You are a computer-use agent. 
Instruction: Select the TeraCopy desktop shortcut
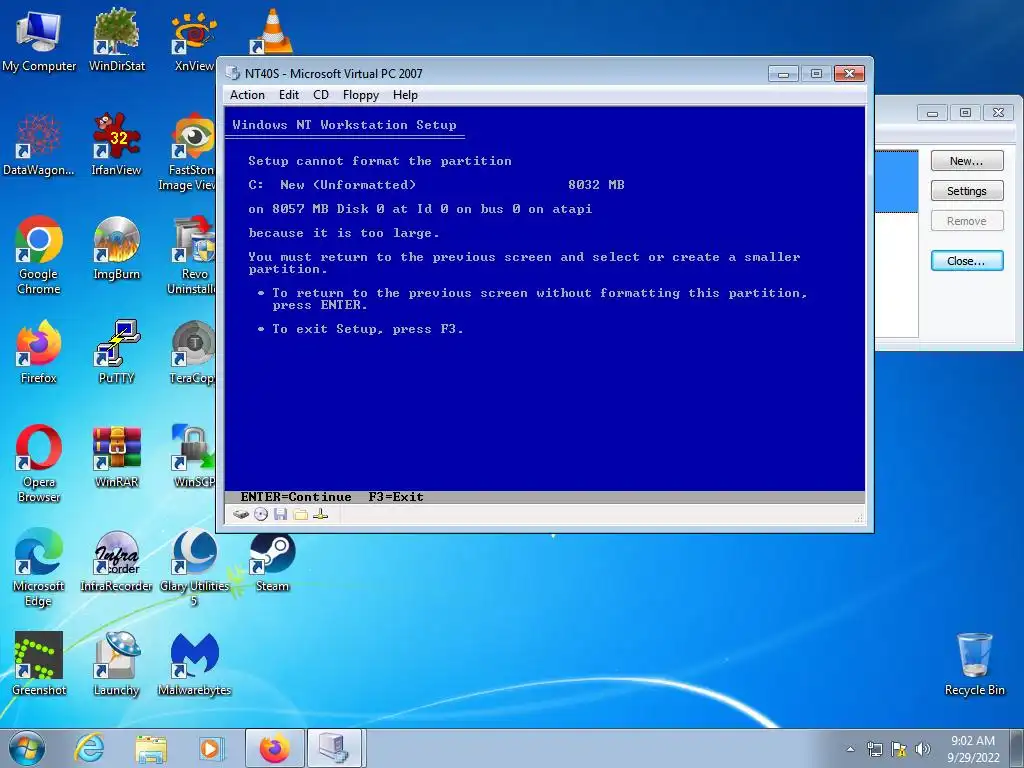pos(193,353)
